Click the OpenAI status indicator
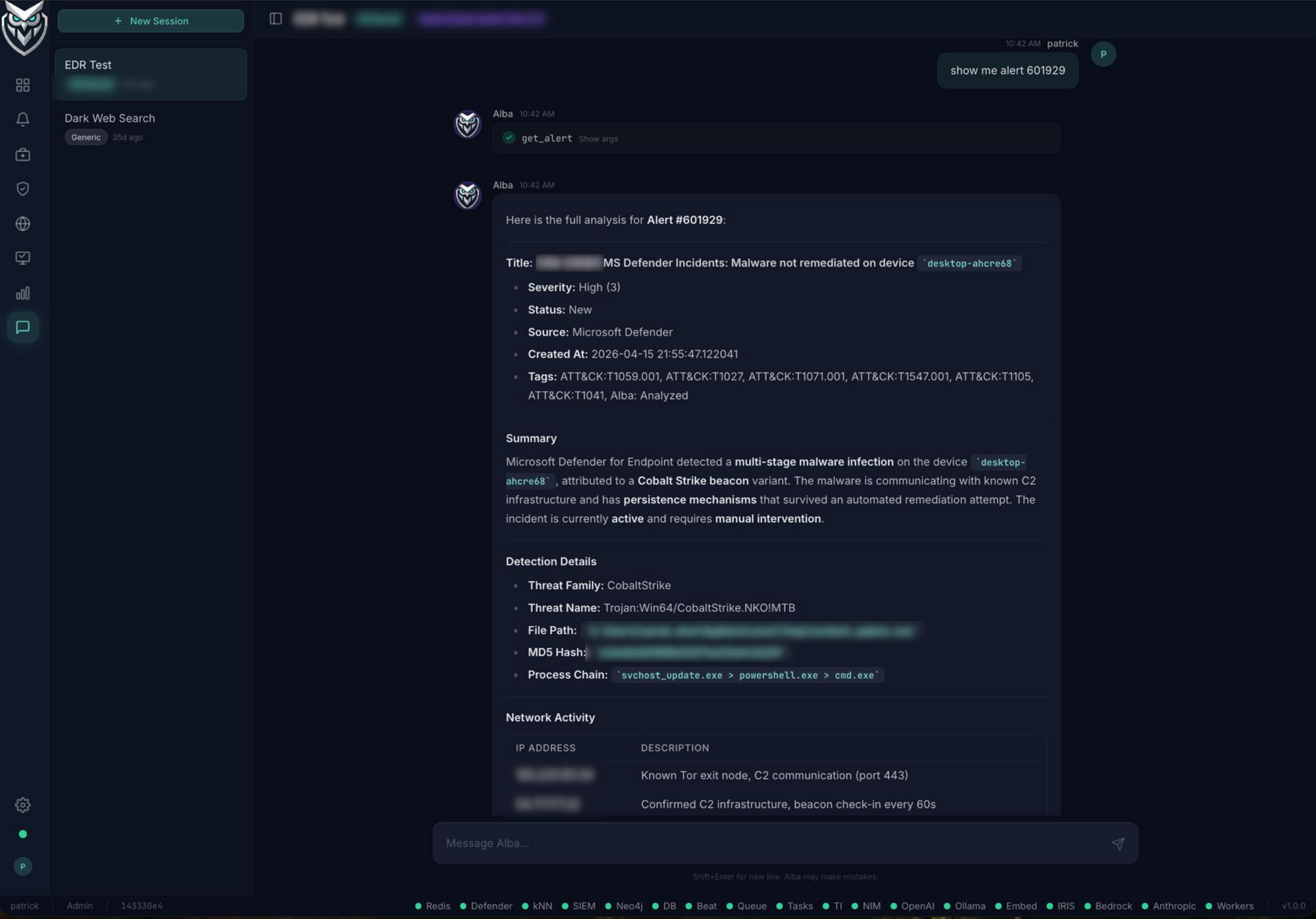Viewport: 1316px width, 919px height. (912, 906)
